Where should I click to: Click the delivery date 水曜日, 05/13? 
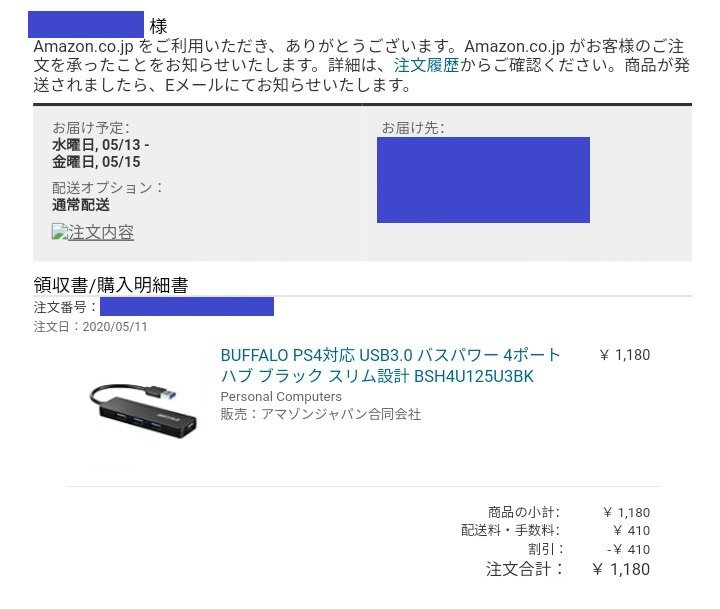click(x=100, y=144)
